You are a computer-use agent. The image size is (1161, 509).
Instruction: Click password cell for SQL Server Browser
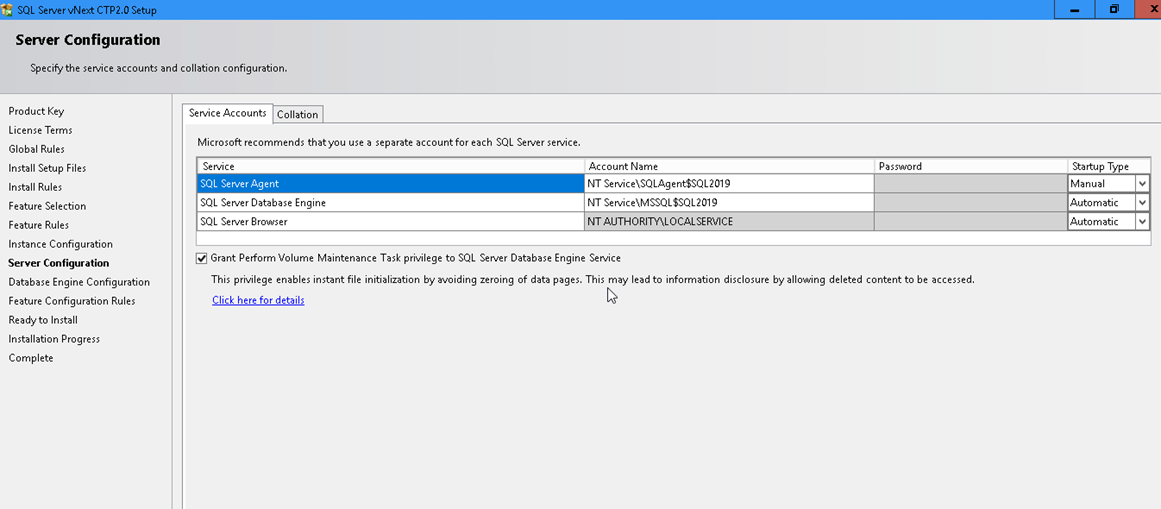(971, 222)
